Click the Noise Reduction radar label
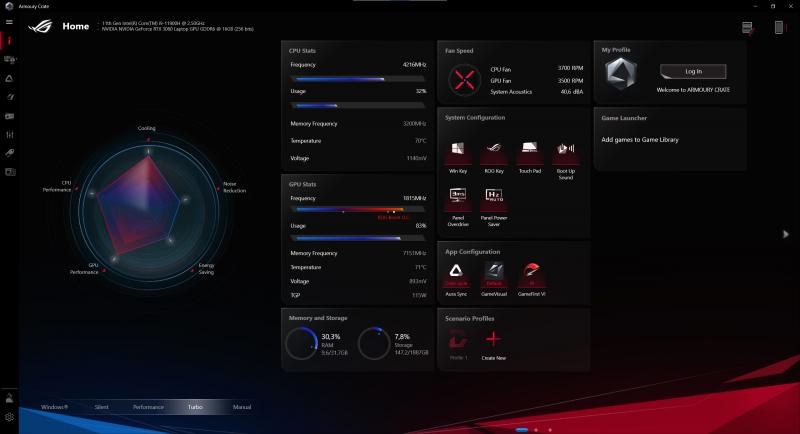 pos(234,187)
